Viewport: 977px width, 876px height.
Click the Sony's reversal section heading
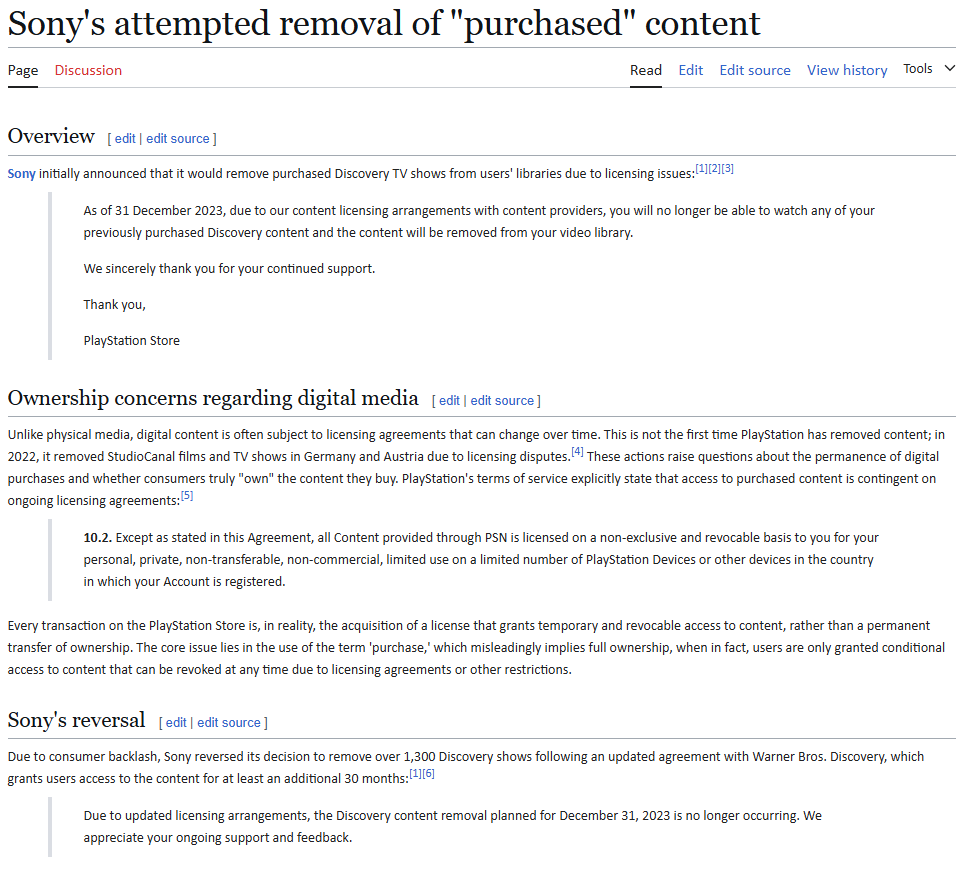[76, 720]
